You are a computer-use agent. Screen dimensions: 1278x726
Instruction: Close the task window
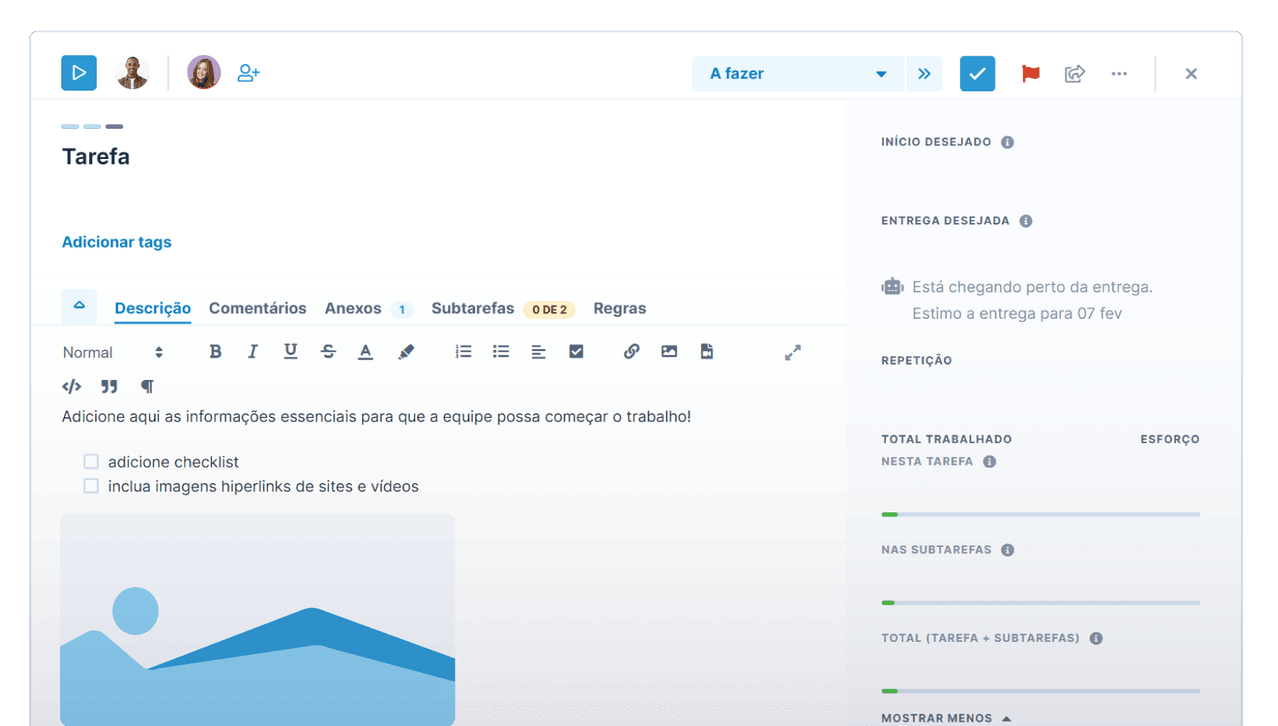(1191, 74)
